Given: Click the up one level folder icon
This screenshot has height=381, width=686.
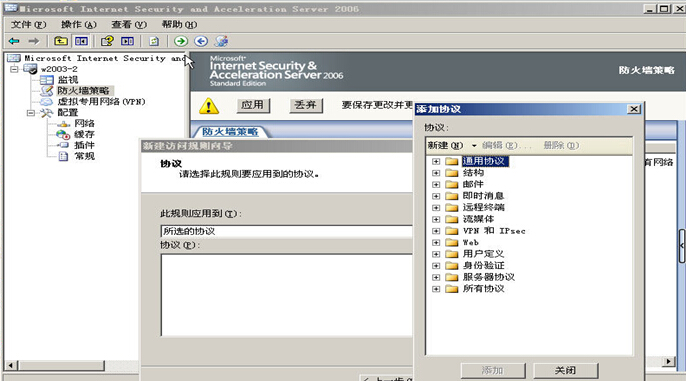Looking at the screenshot, I should tap(60, 41).
